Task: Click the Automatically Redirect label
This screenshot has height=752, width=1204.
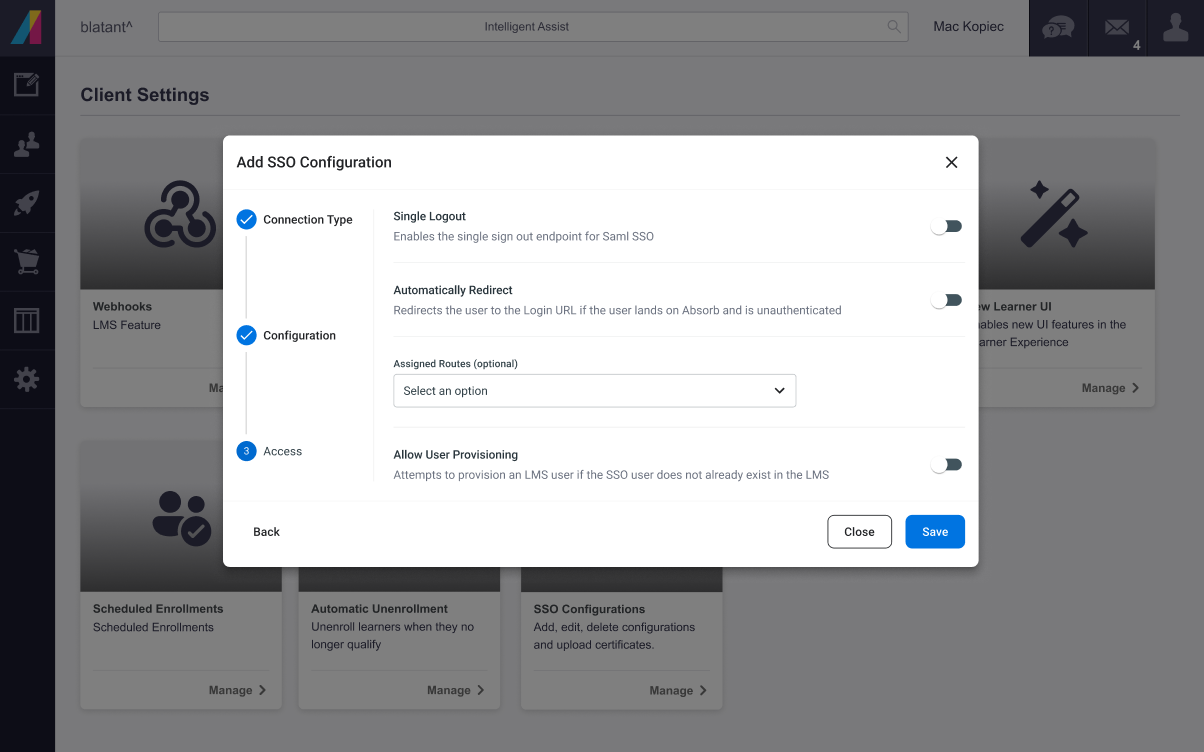Action: click(x=453, y=290)
